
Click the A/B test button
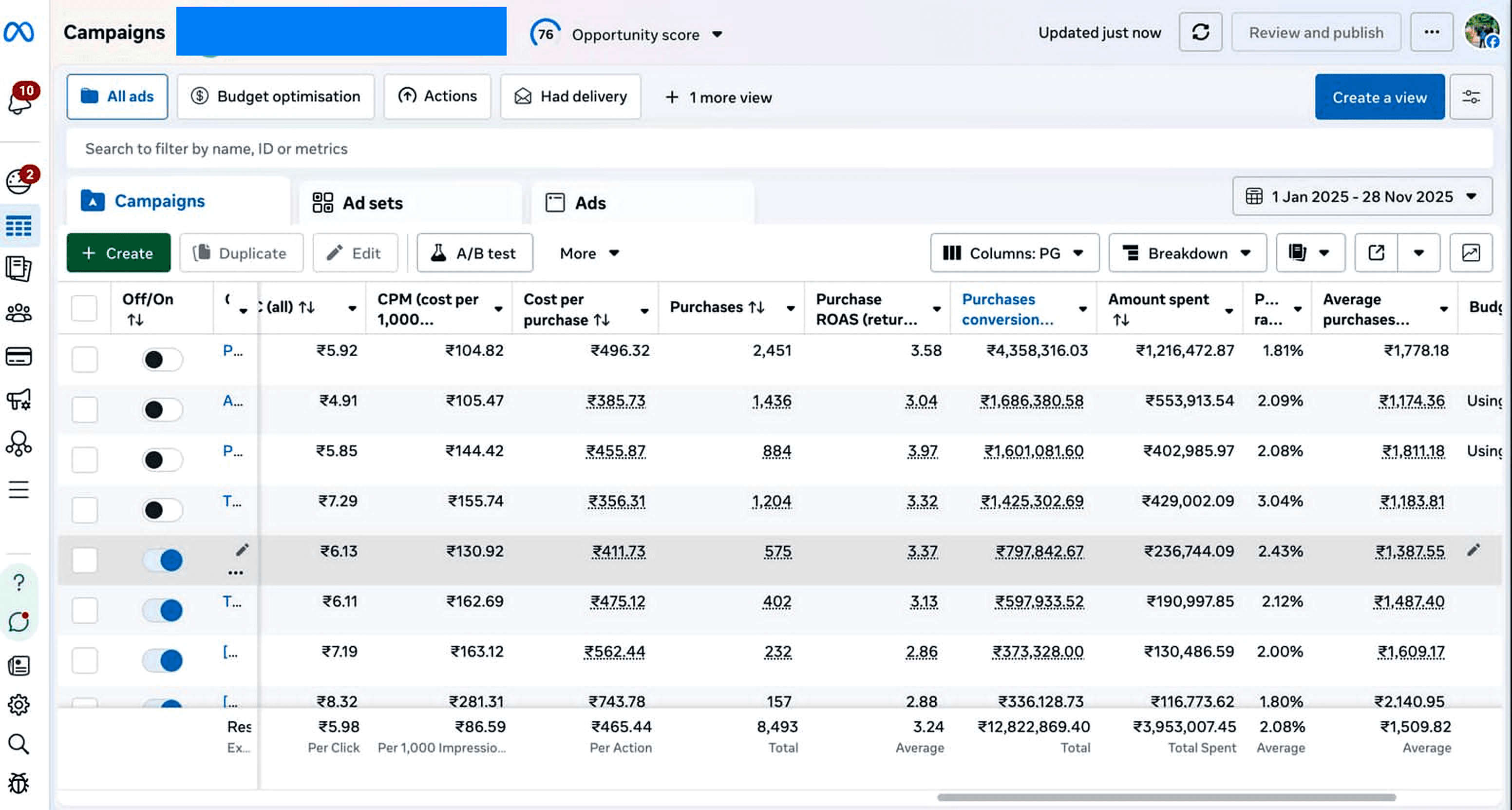[x=474, y=253]
